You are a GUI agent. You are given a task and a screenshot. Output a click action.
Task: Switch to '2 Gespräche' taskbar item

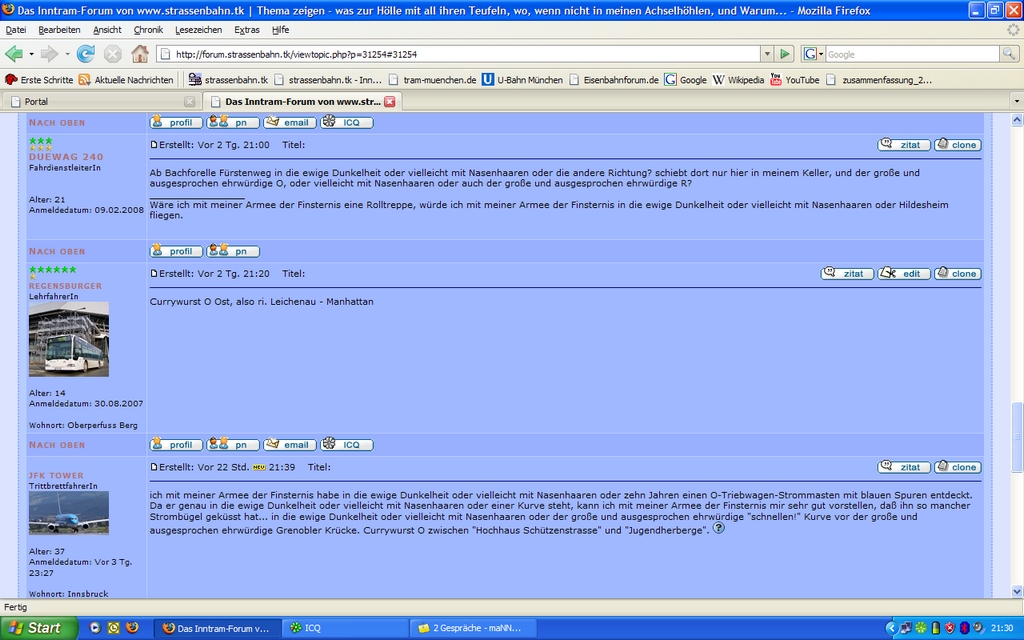(x=473, y=628)
